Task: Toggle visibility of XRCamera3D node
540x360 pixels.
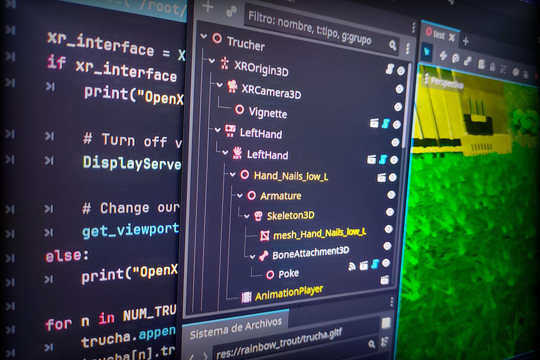Action: [399, 89]
